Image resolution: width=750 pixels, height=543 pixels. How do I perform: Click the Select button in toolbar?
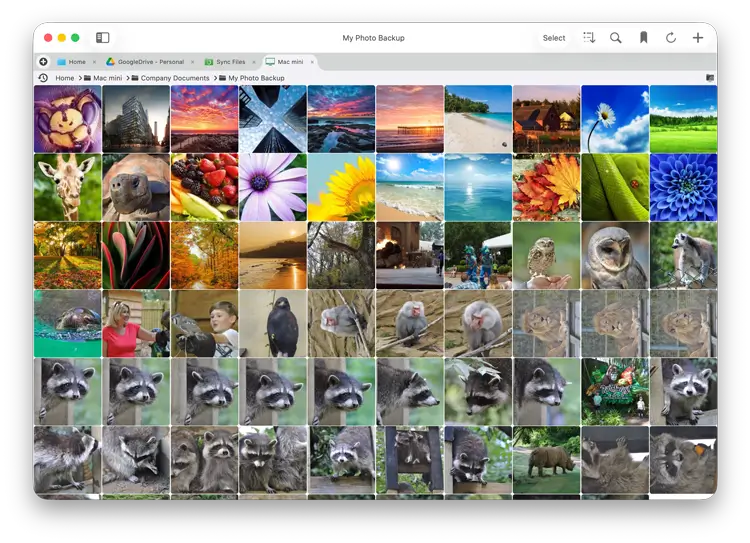pos(554,38)
